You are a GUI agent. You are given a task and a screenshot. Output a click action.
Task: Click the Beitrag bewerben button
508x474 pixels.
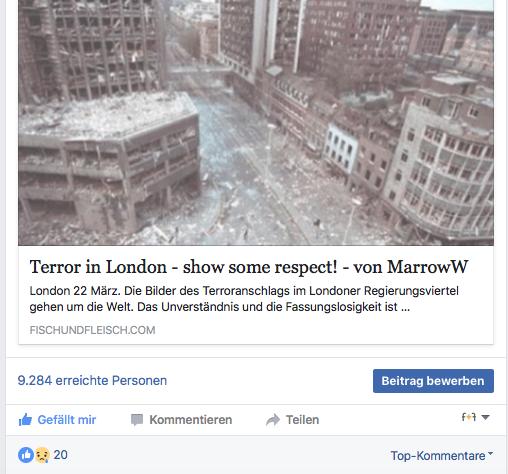click(x=433, y=381)
